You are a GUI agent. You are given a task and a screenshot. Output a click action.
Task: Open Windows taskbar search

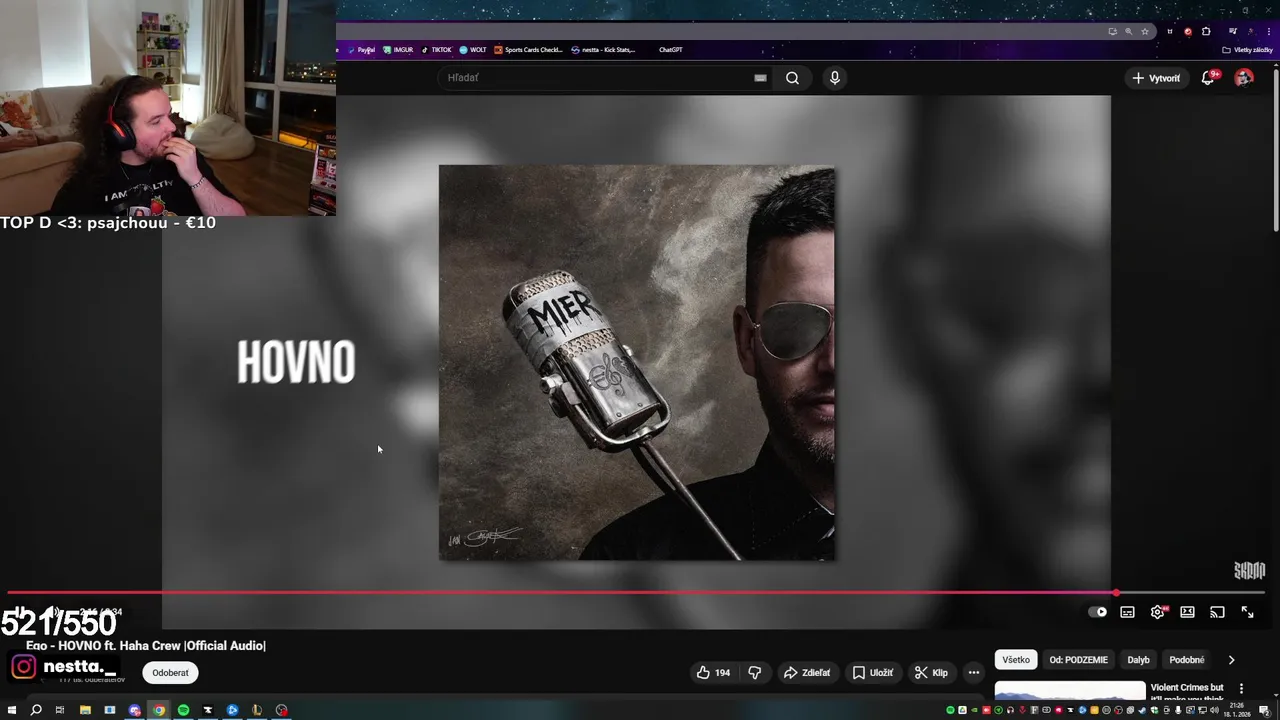pos(36,710)
